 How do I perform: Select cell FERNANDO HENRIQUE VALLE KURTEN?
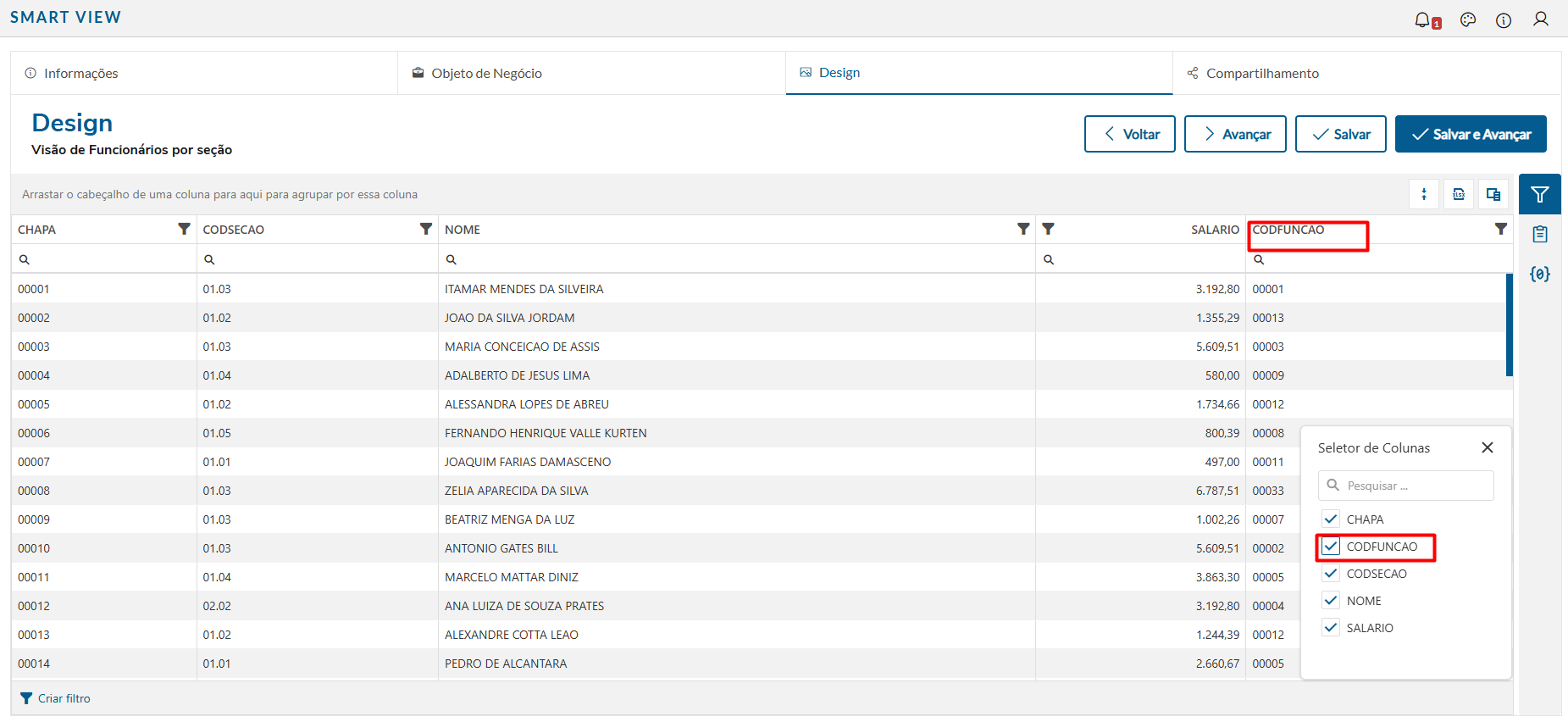click(737, 433)
